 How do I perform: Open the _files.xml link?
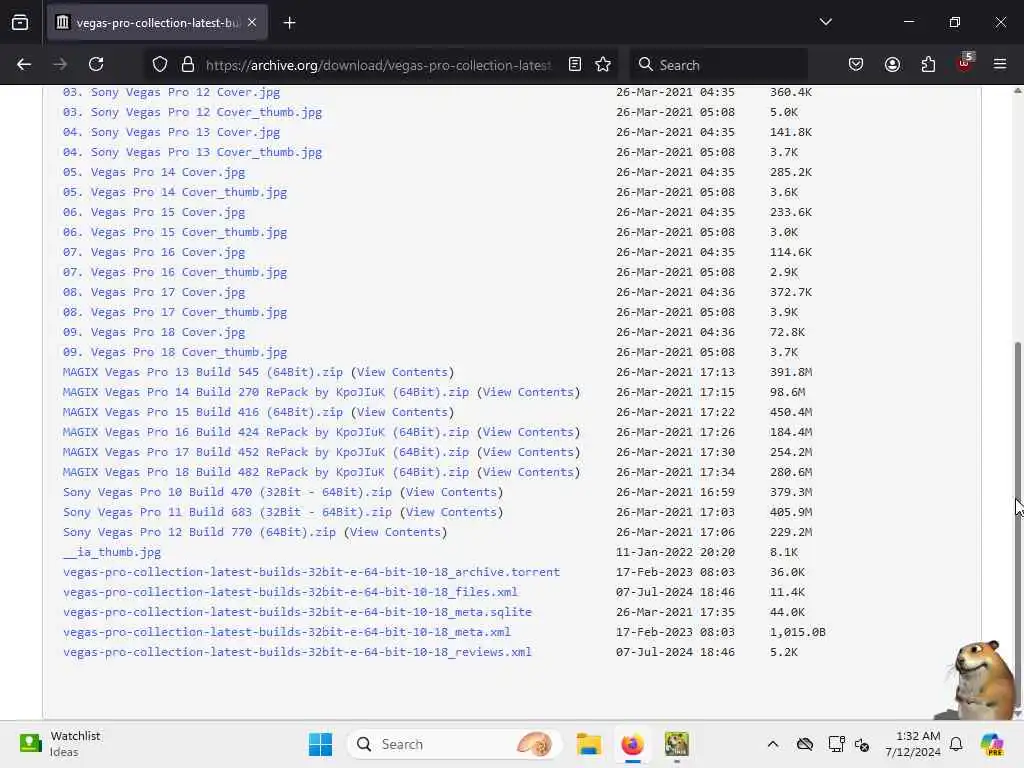pyautogui.click(x=290, y=592)
